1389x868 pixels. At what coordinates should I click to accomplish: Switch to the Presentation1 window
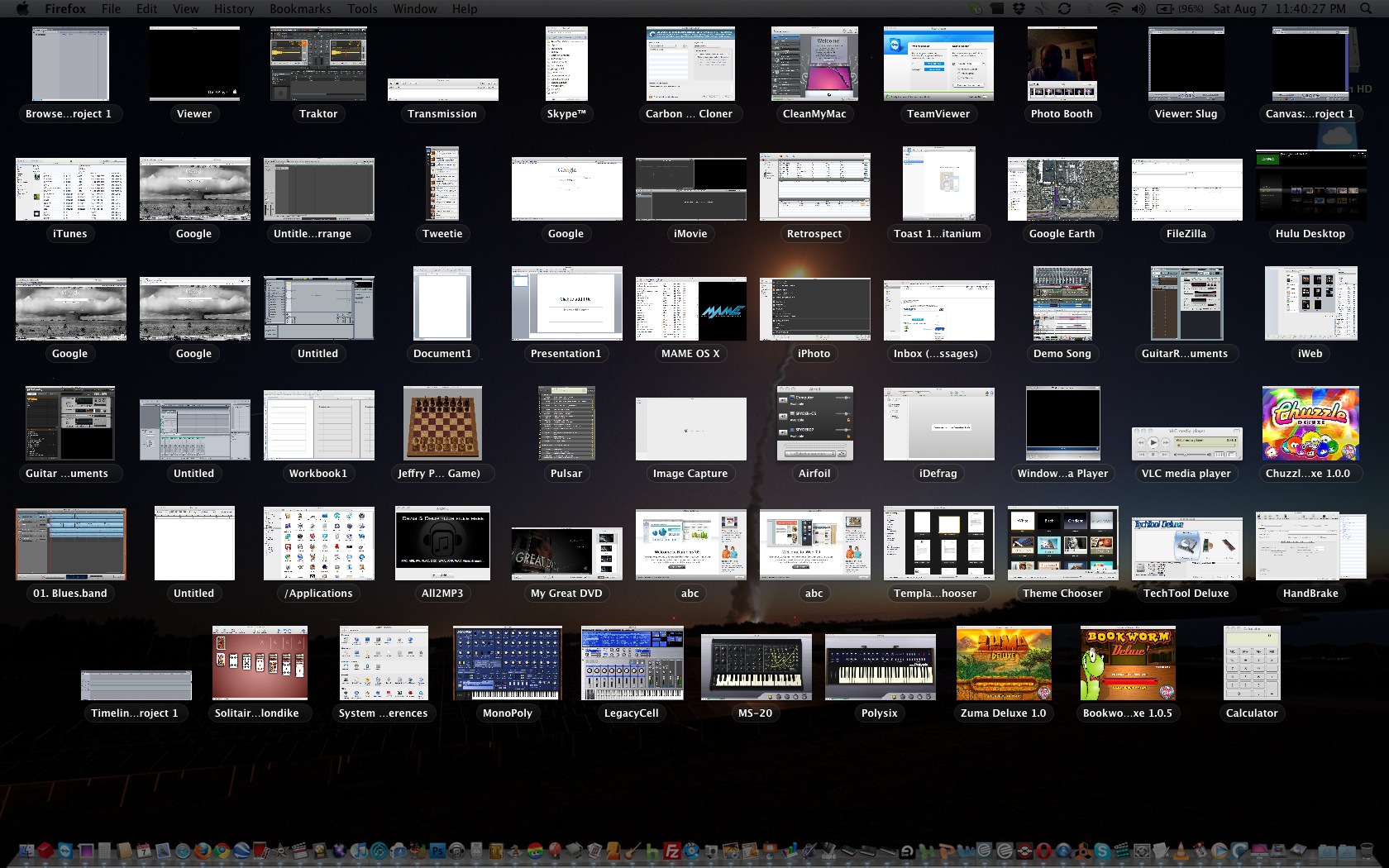(566, 303)
